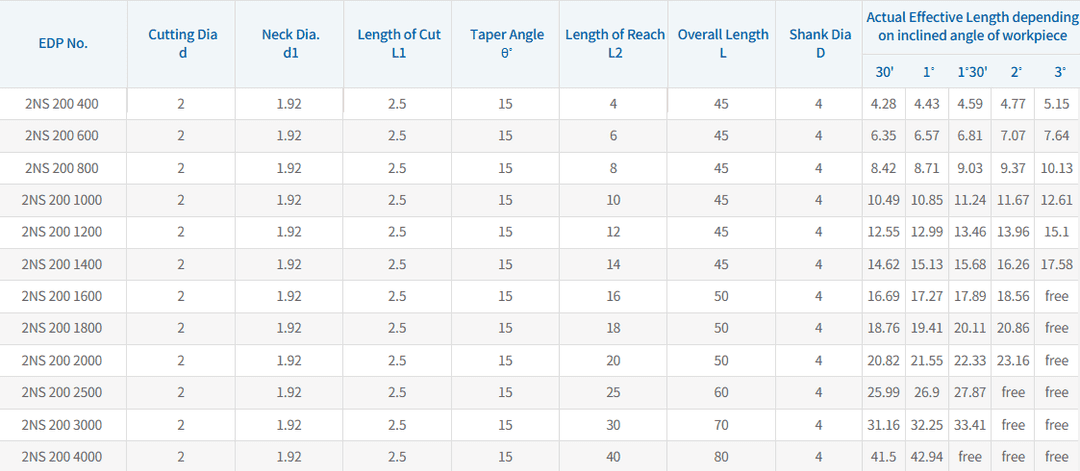1080x471 pixels.
Task: Select the 2NS 200 400 product row
Action: click(62, 104)
